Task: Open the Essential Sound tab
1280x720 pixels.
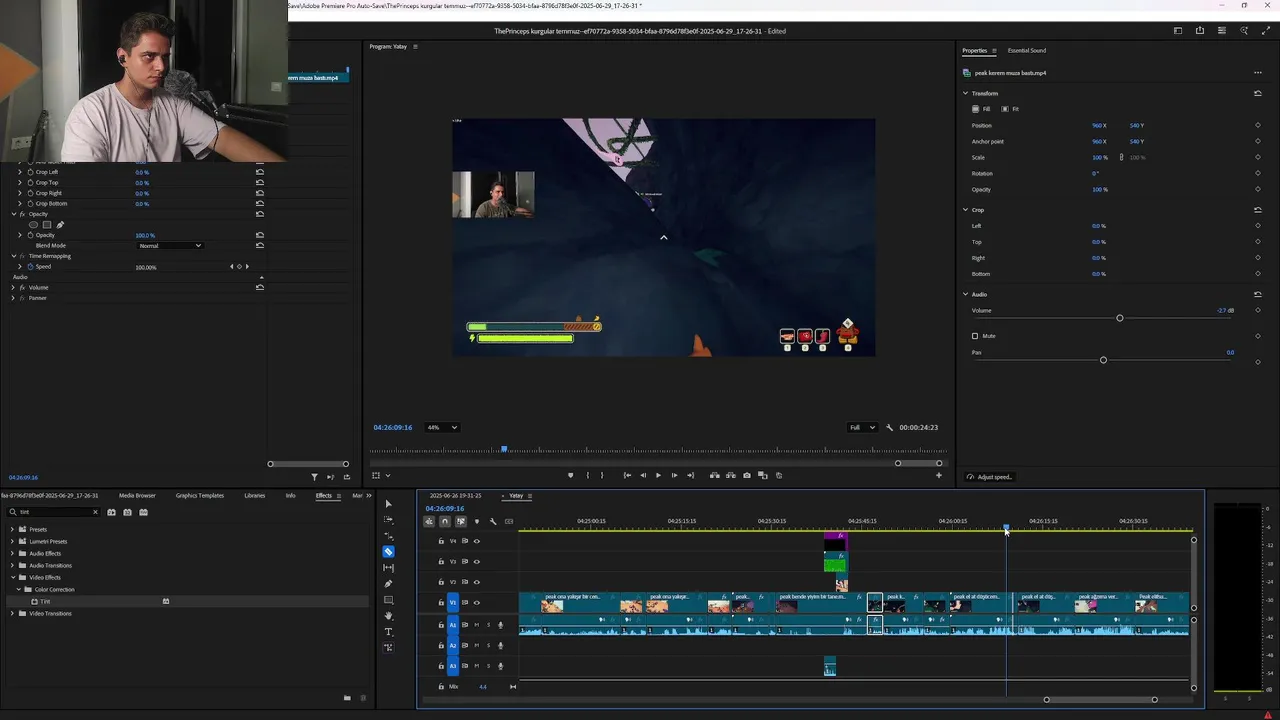Action: [x=1027, y=50]
